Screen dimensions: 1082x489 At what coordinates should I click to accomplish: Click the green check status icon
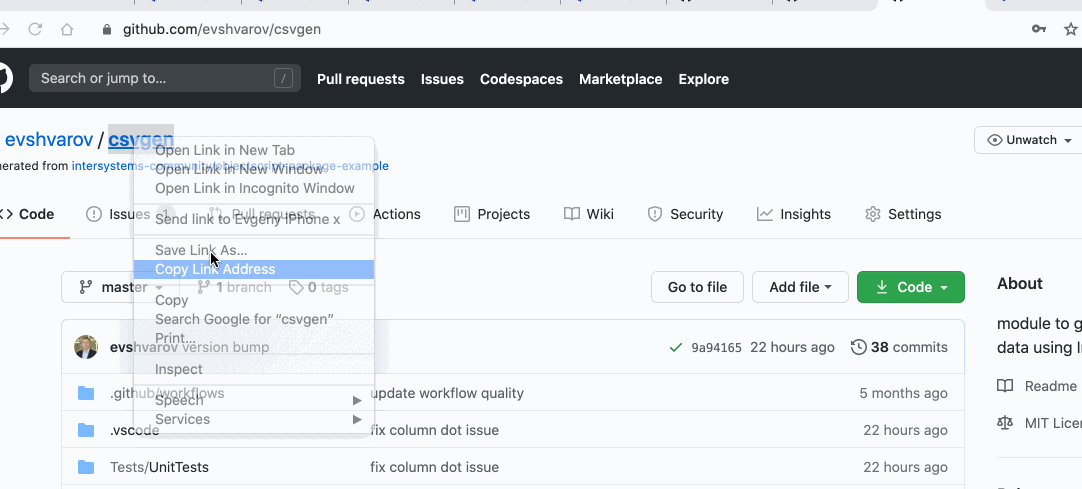pyautogui.click(x=676, y=348)
